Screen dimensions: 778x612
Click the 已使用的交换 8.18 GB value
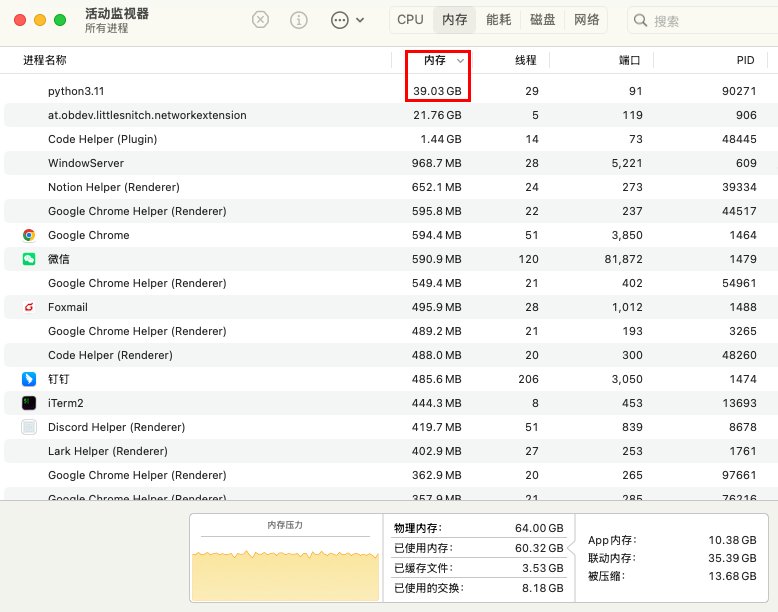(542, 588)
